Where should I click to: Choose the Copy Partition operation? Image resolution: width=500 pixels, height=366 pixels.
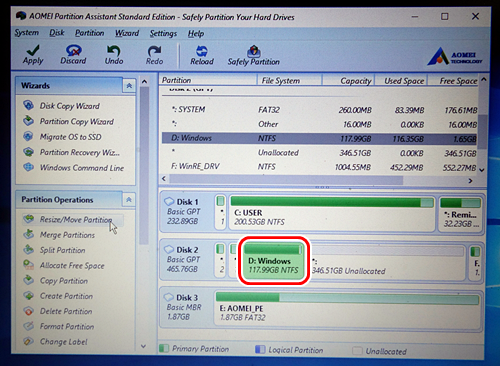(55, 281)
